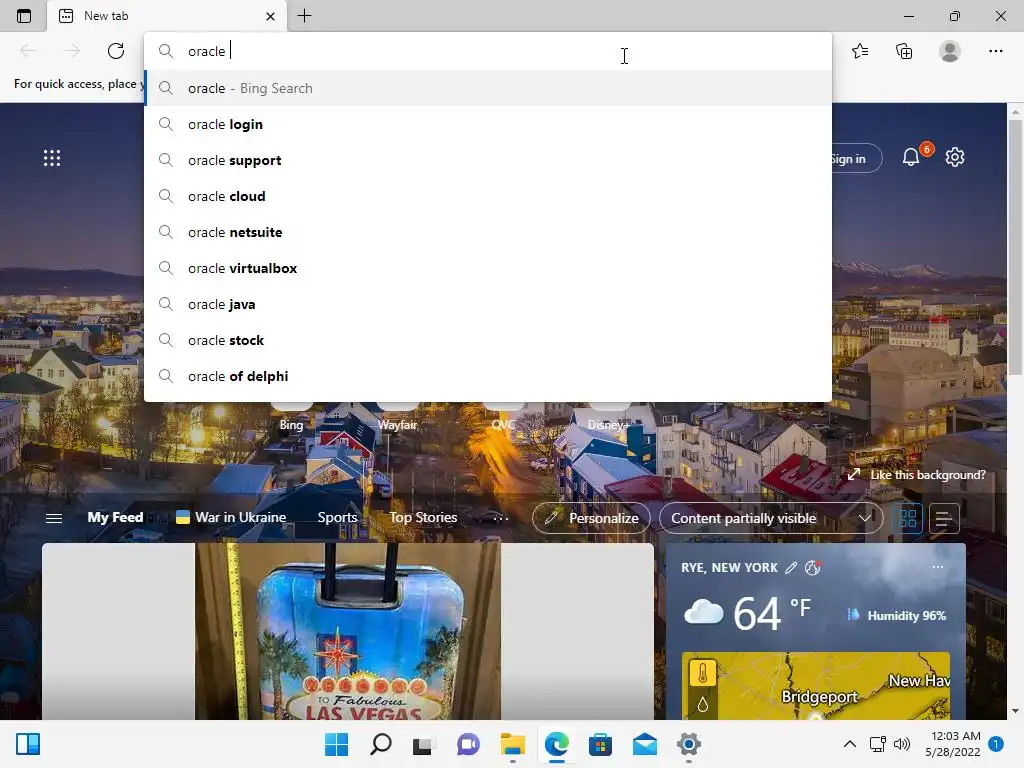Choose the oracle stock suggestion

(x=488, y=340)
